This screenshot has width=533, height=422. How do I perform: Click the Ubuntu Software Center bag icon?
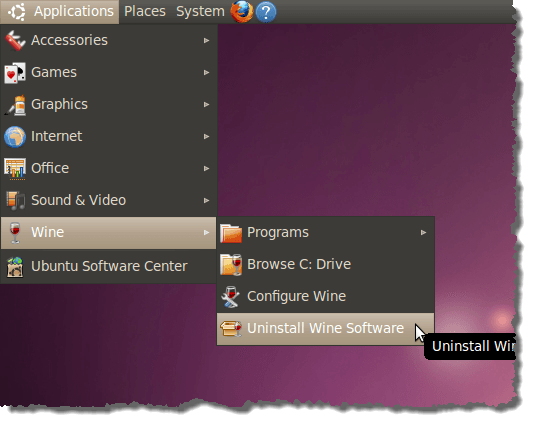tap(15, 267)
